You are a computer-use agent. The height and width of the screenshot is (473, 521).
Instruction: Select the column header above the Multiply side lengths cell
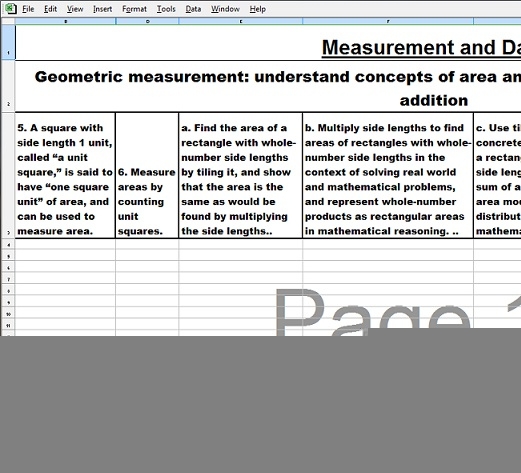(x=388, y=21)
